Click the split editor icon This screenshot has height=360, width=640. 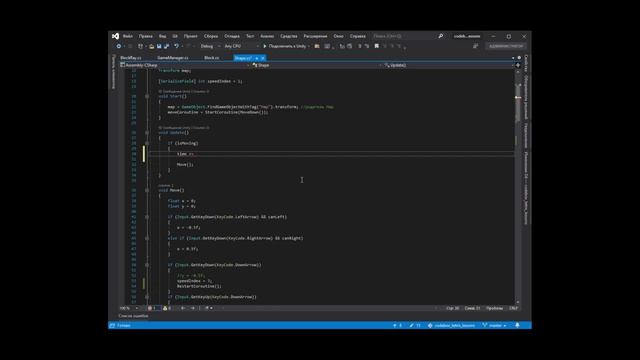pyautogui.click(x=518, y=65)
